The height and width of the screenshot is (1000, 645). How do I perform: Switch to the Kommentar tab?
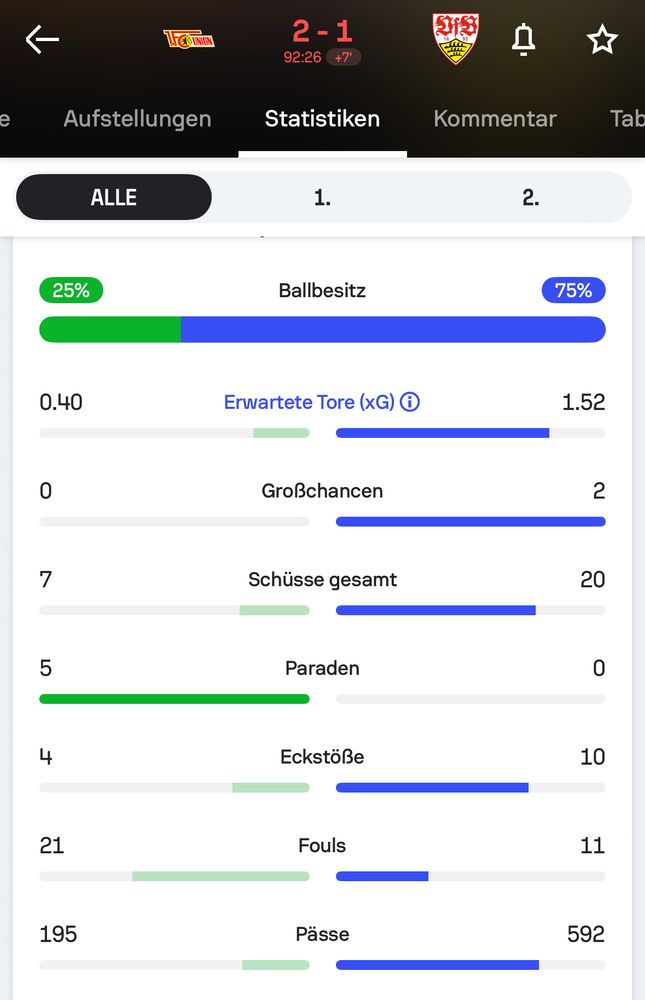[495, 119]
